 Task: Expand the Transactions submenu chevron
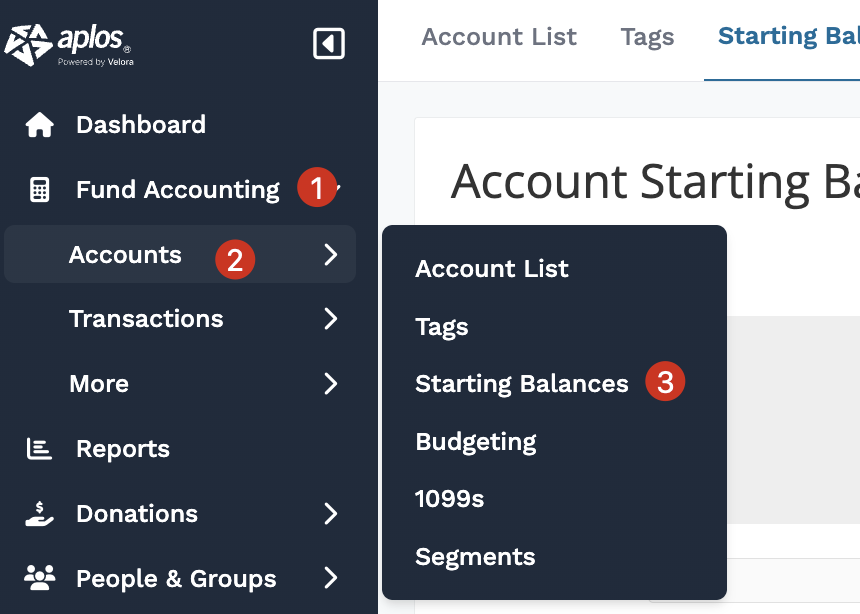[331, 319]
